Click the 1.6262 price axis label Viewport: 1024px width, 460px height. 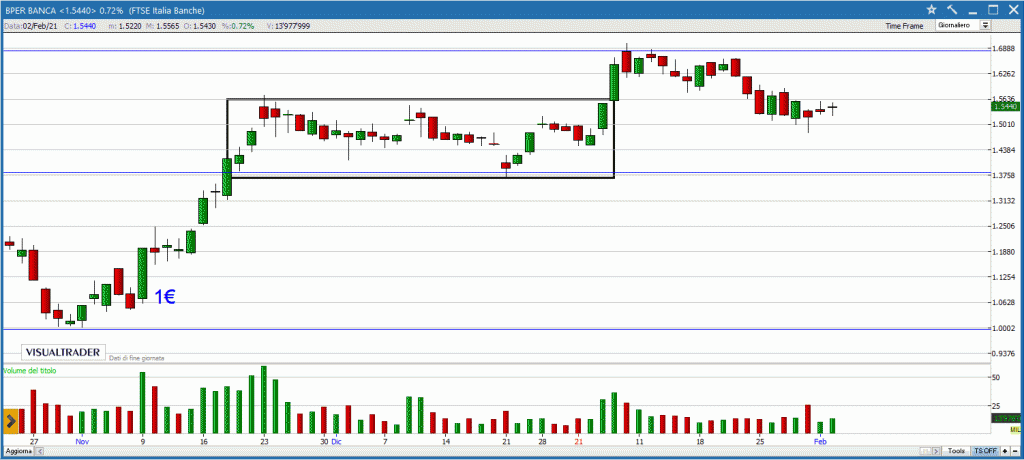[1006, 74]
